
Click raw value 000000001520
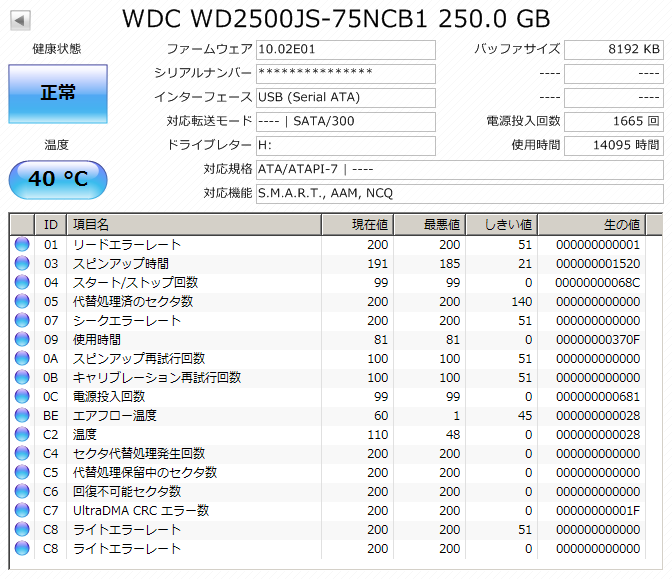tap(598, 264)
